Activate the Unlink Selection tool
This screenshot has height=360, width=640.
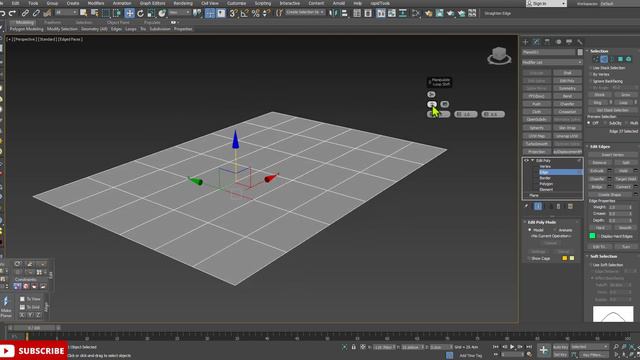36,13
